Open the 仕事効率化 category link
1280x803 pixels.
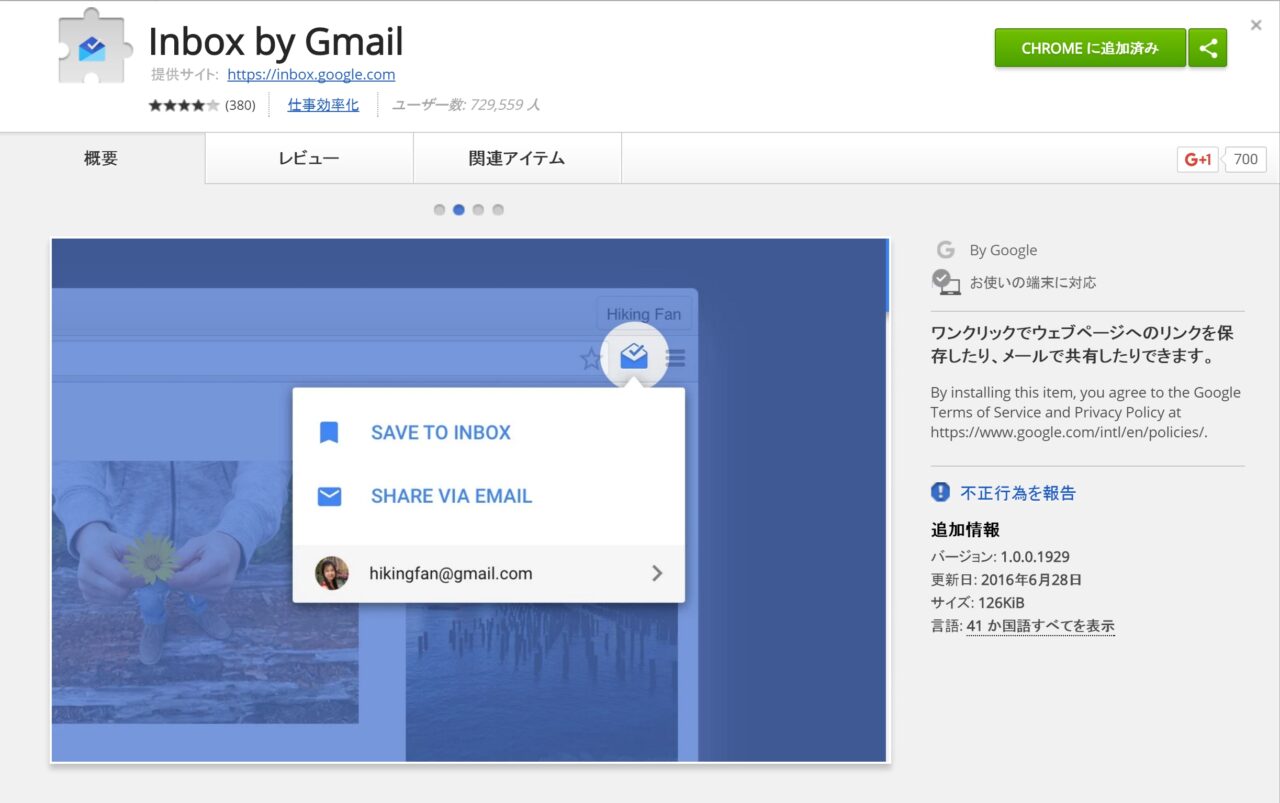coord(323,105)
